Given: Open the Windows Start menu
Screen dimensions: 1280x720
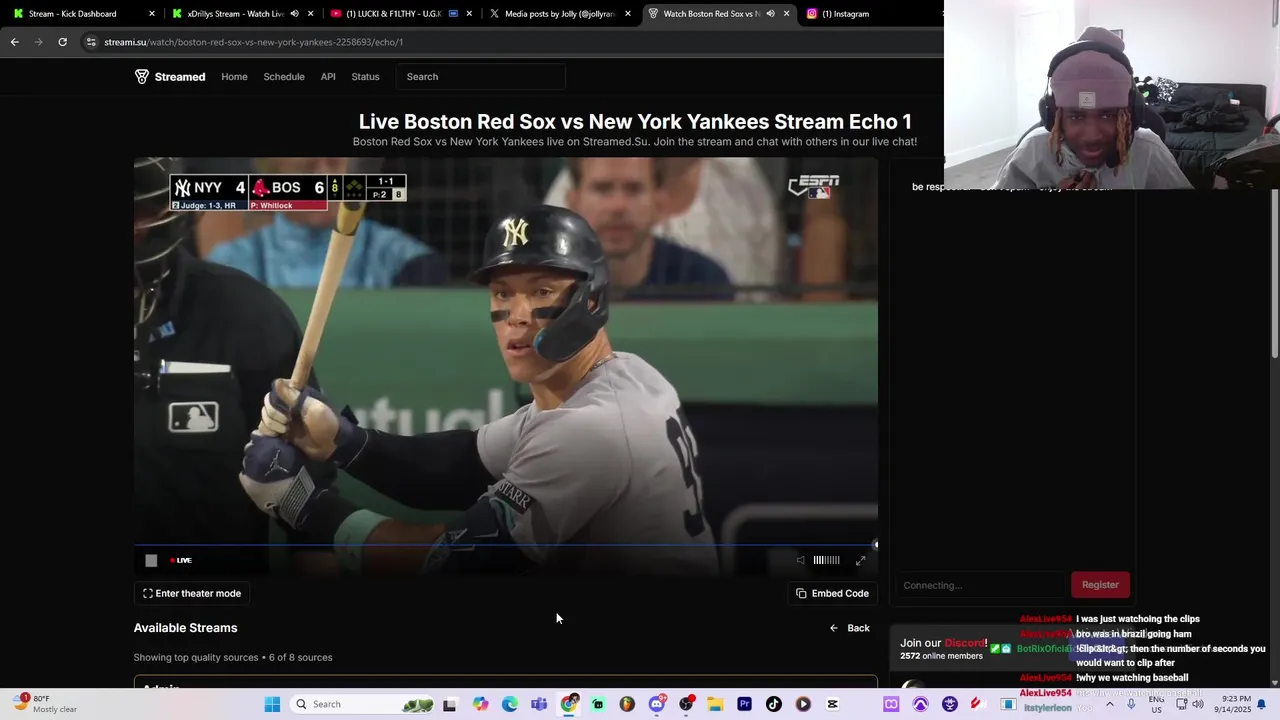Looking at the screenshot, I should 272,704.
